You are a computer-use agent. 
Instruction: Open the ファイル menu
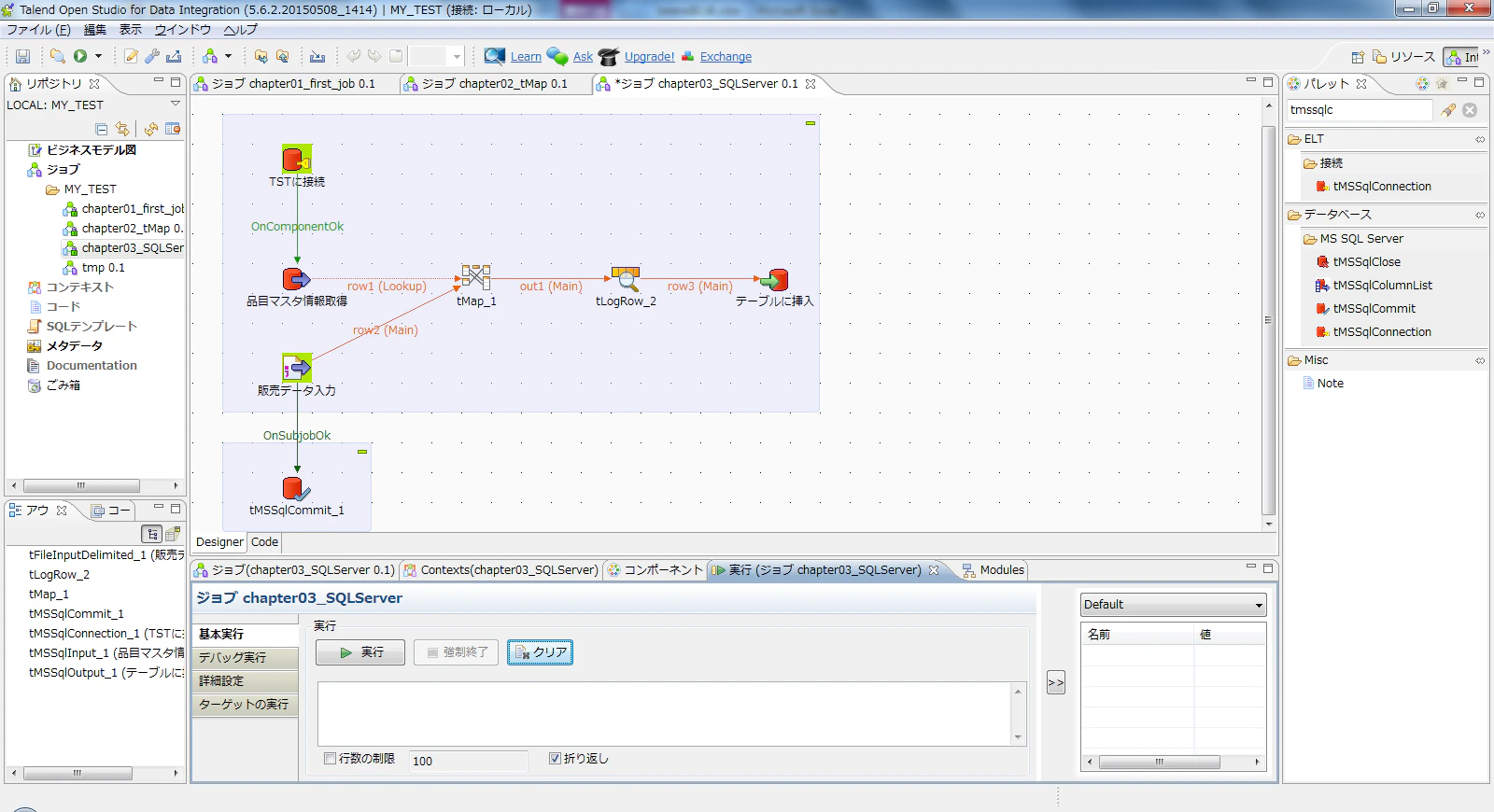38,30
